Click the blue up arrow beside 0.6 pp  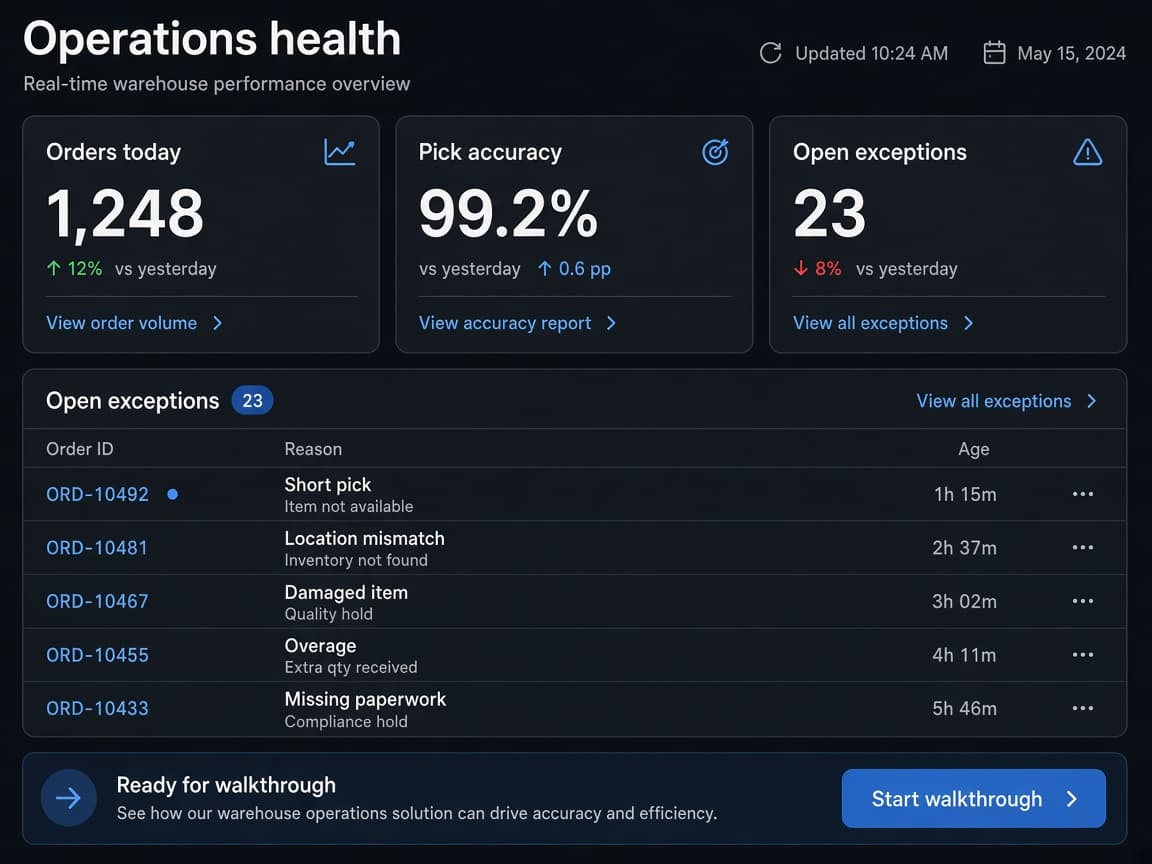pos(544,268)
